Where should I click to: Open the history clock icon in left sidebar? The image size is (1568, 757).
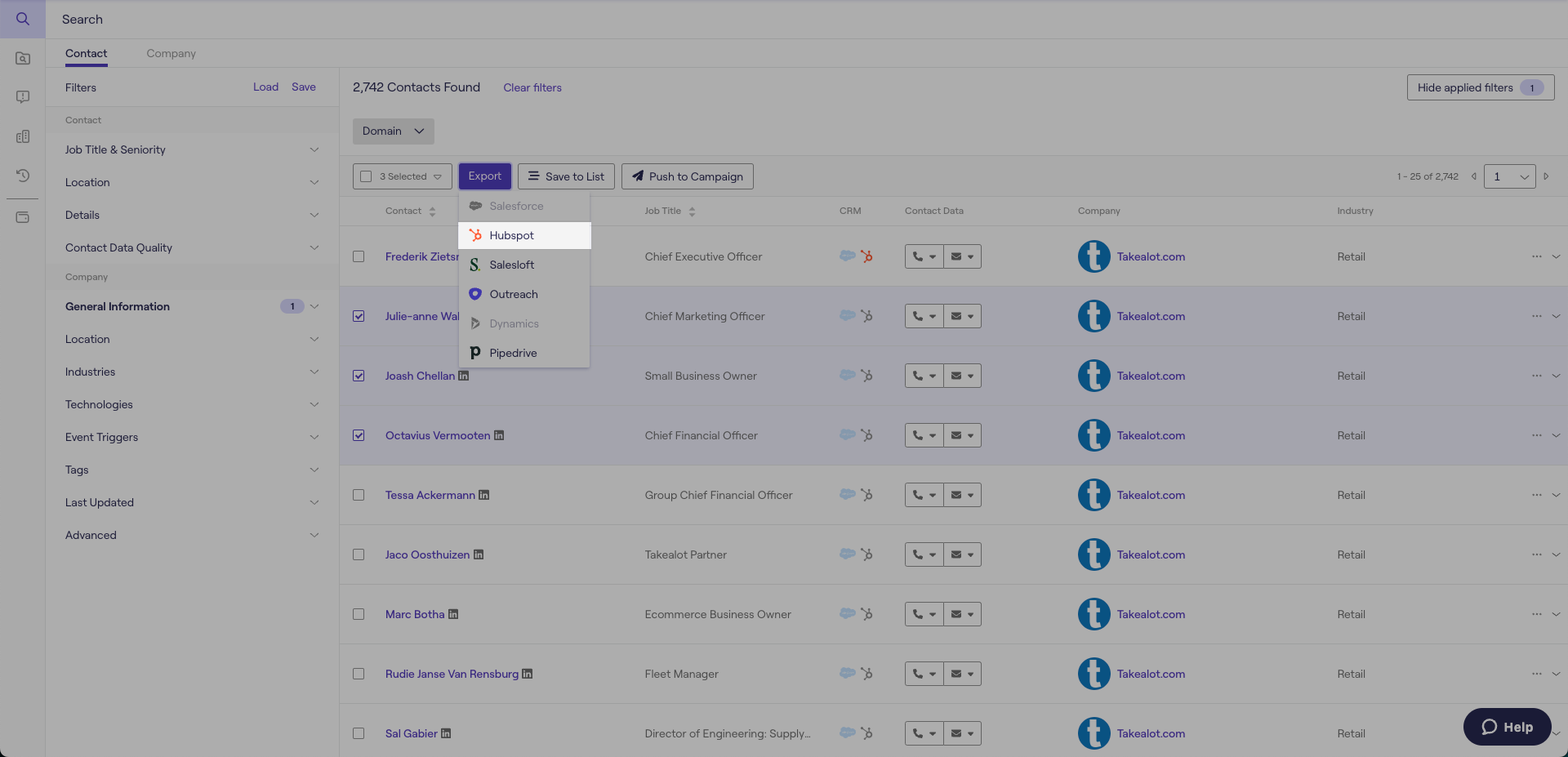(x=23, y=176)
